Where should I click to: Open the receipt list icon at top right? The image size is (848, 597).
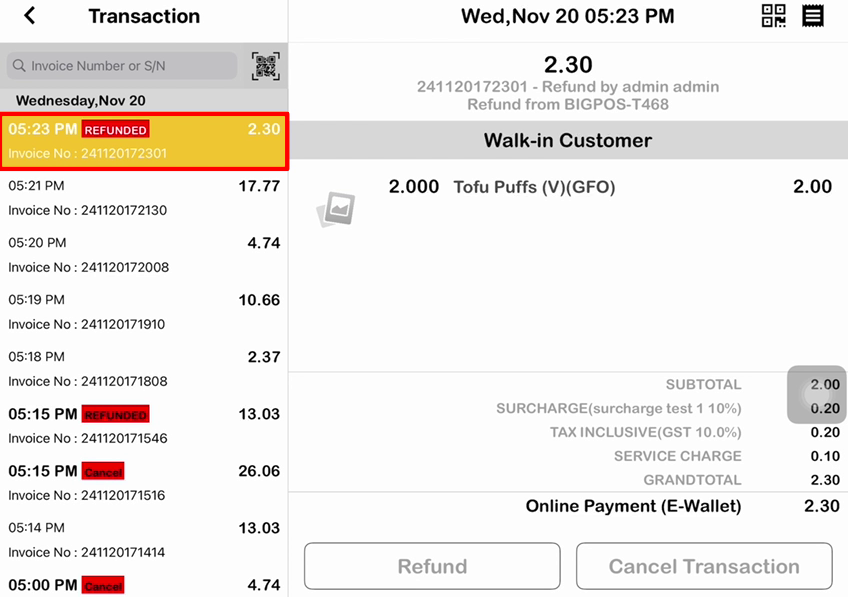coord(813,16)
